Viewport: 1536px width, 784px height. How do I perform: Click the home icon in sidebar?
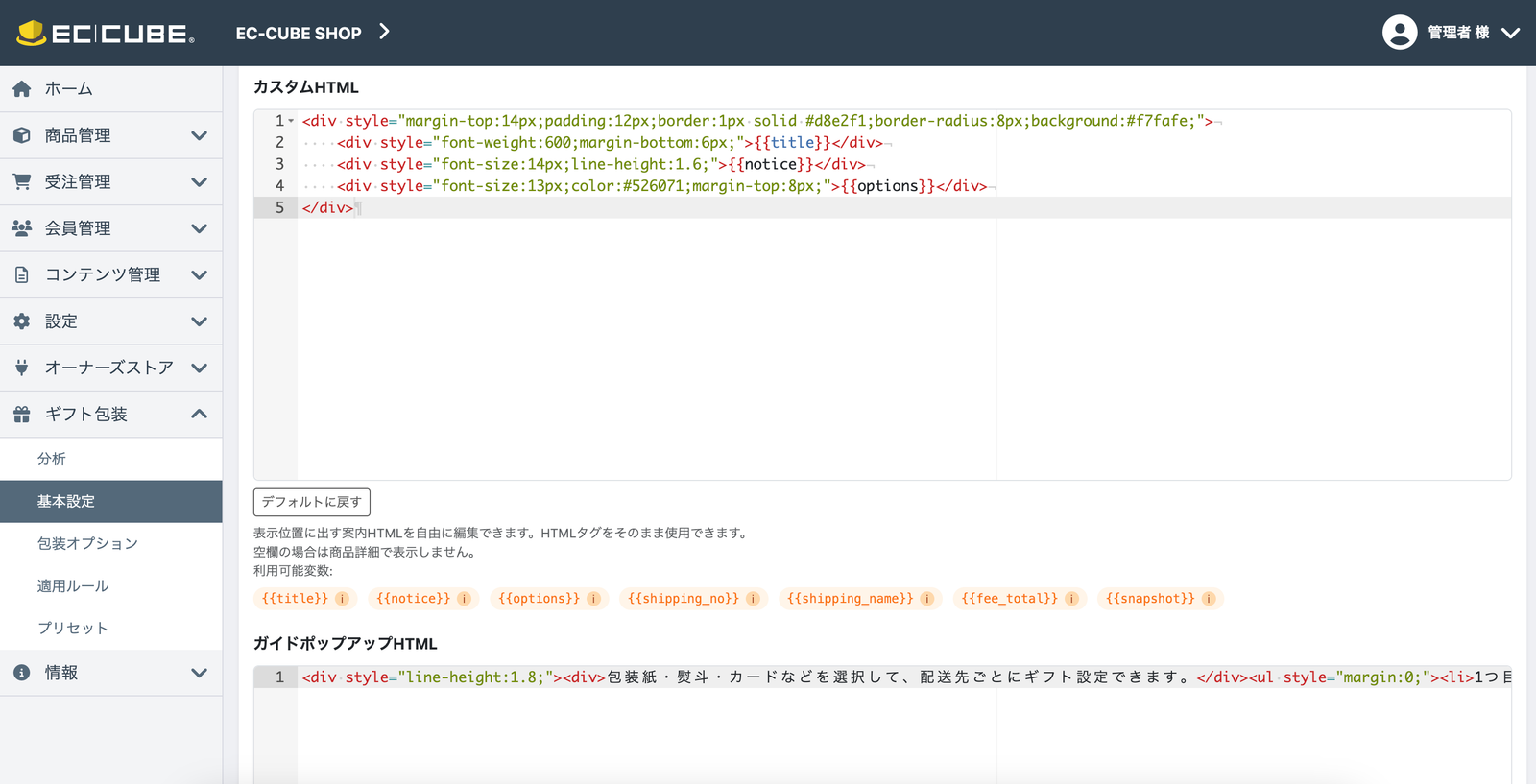click(x=22, y=89)
